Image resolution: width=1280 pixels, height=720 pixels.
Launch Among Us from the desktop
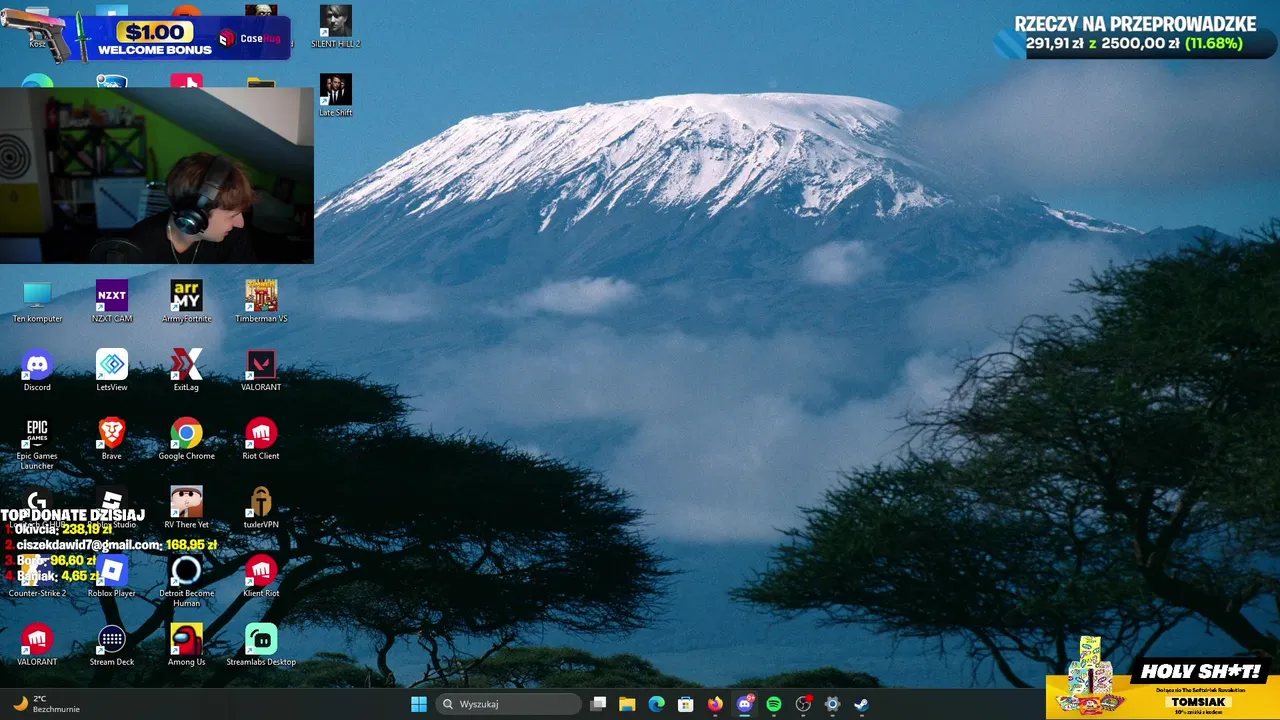[186, 645]
